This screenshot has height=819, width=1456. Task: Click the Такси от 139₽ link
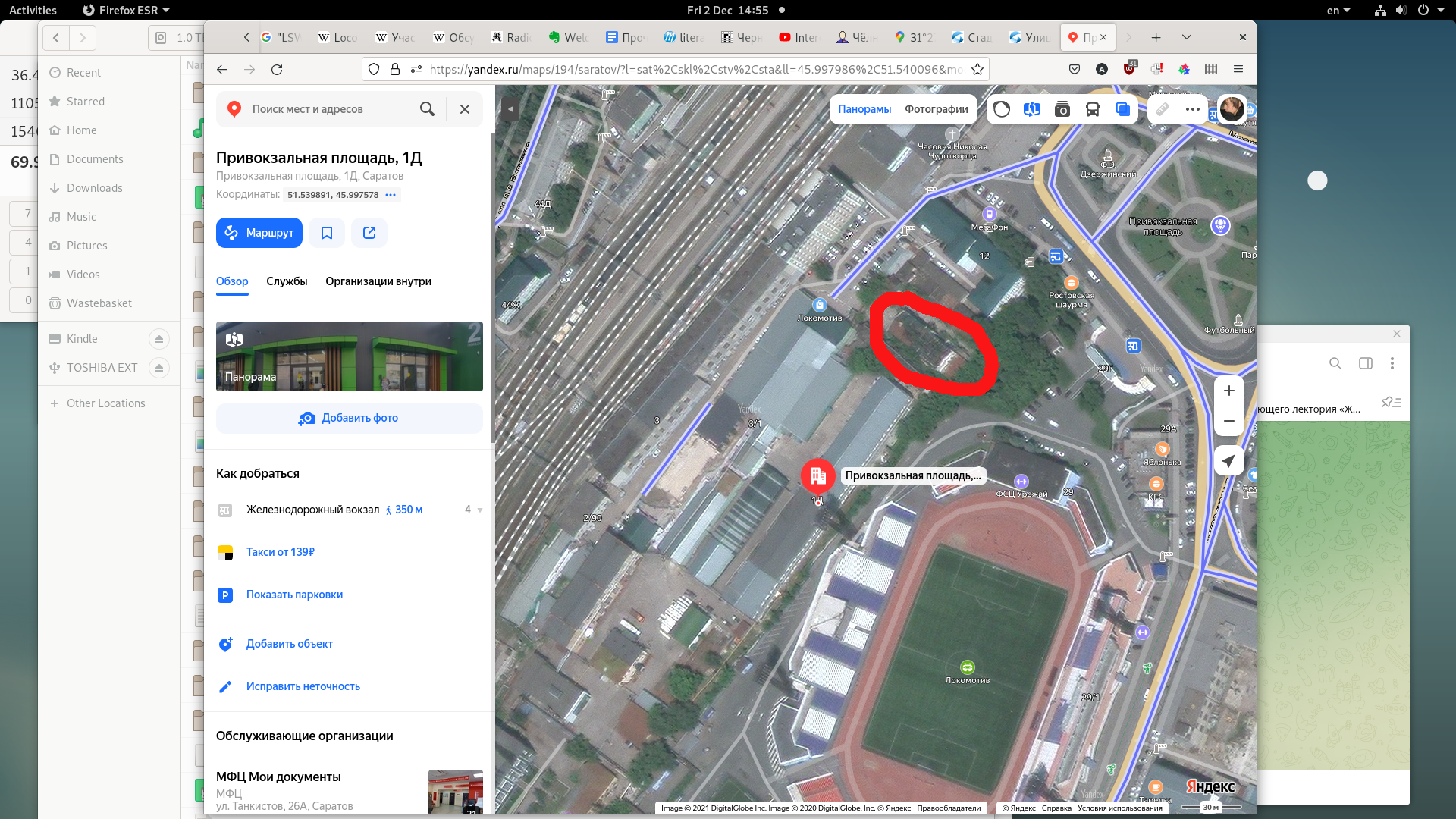[x=280, y=552]
